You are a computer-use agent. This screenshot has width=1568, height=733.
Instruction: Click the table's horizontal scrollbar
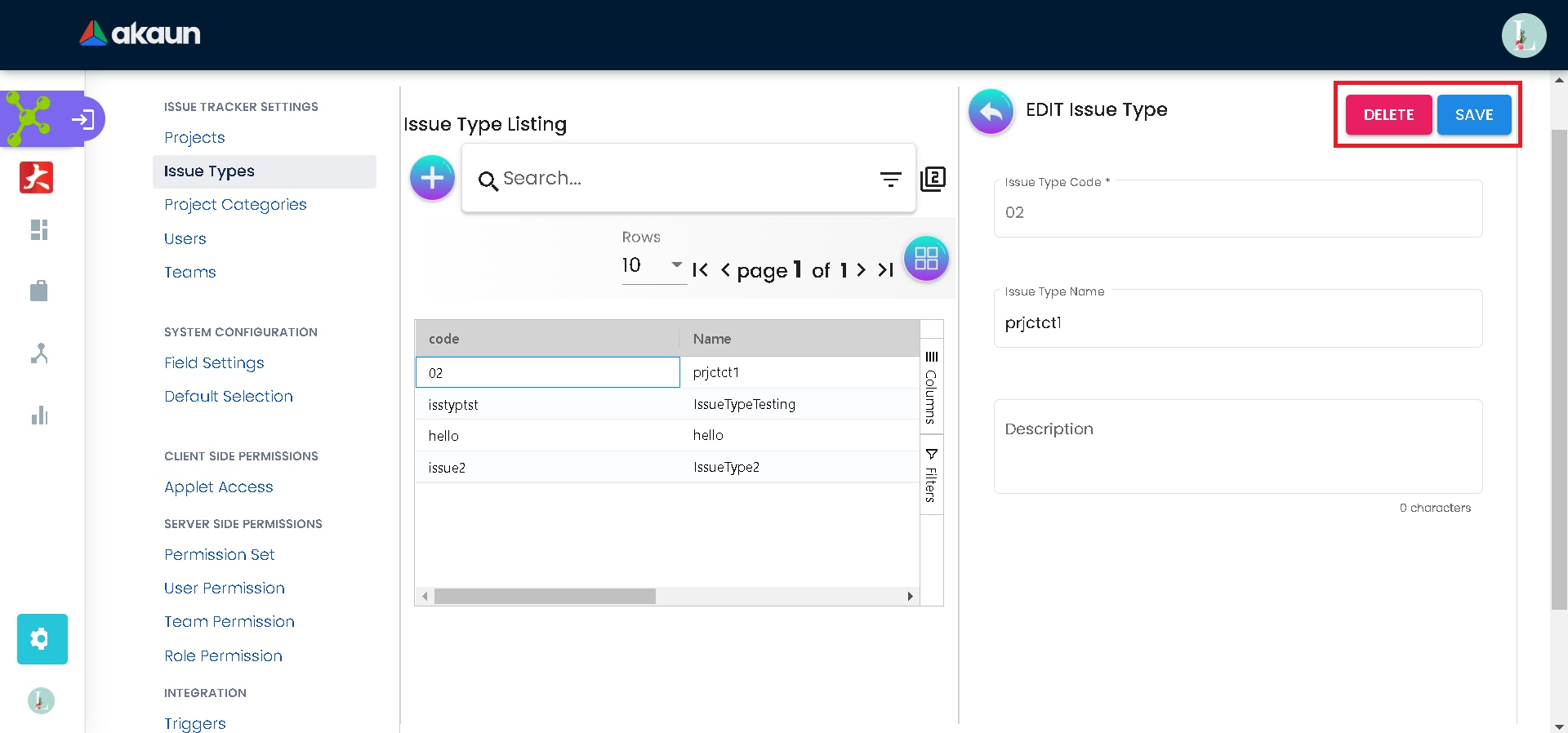tap(545, 597)
